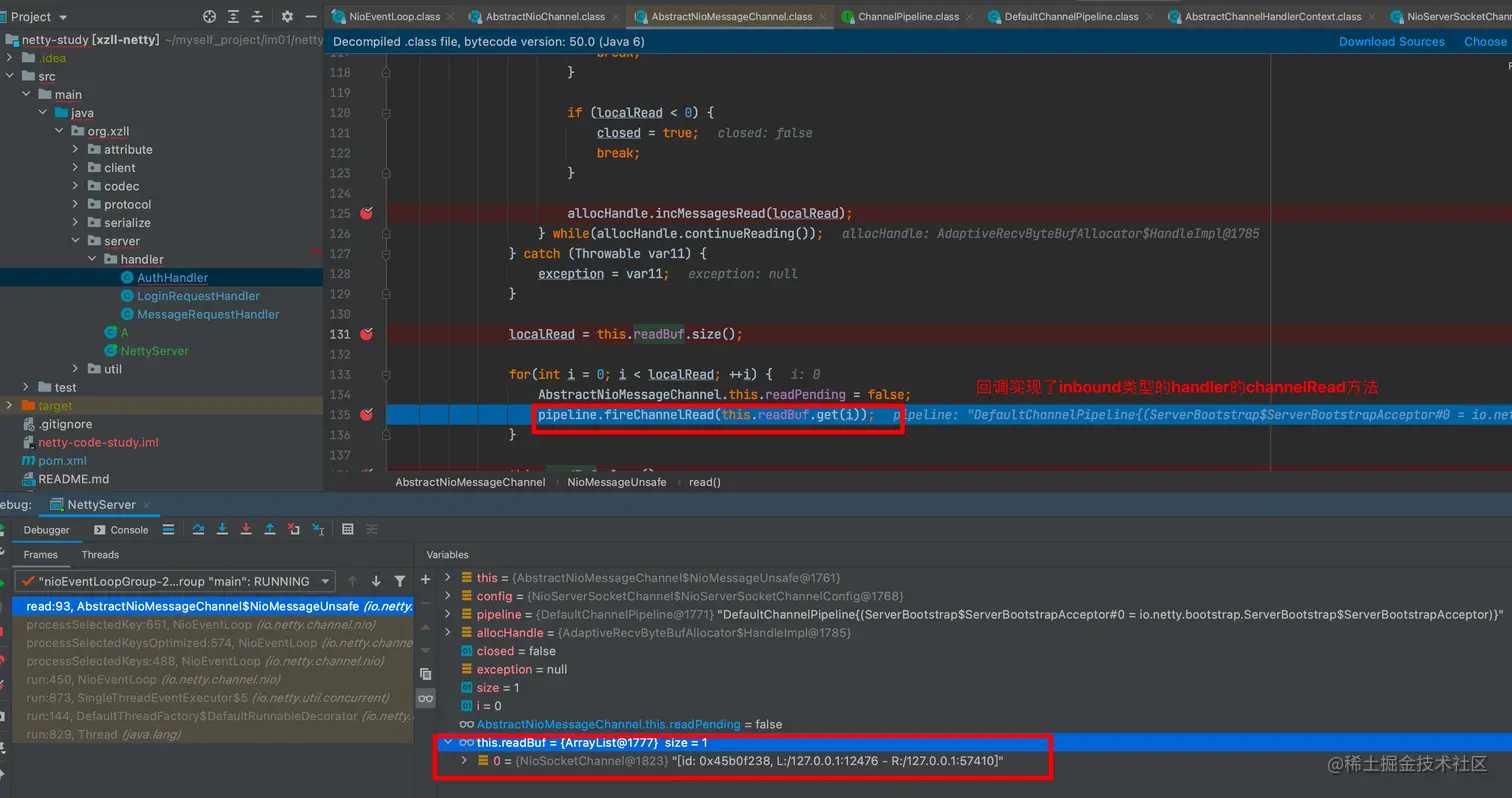The image size is (1512, 798).
Task: Toggle the code fold marker on line 123
Action: pos(386,173)
